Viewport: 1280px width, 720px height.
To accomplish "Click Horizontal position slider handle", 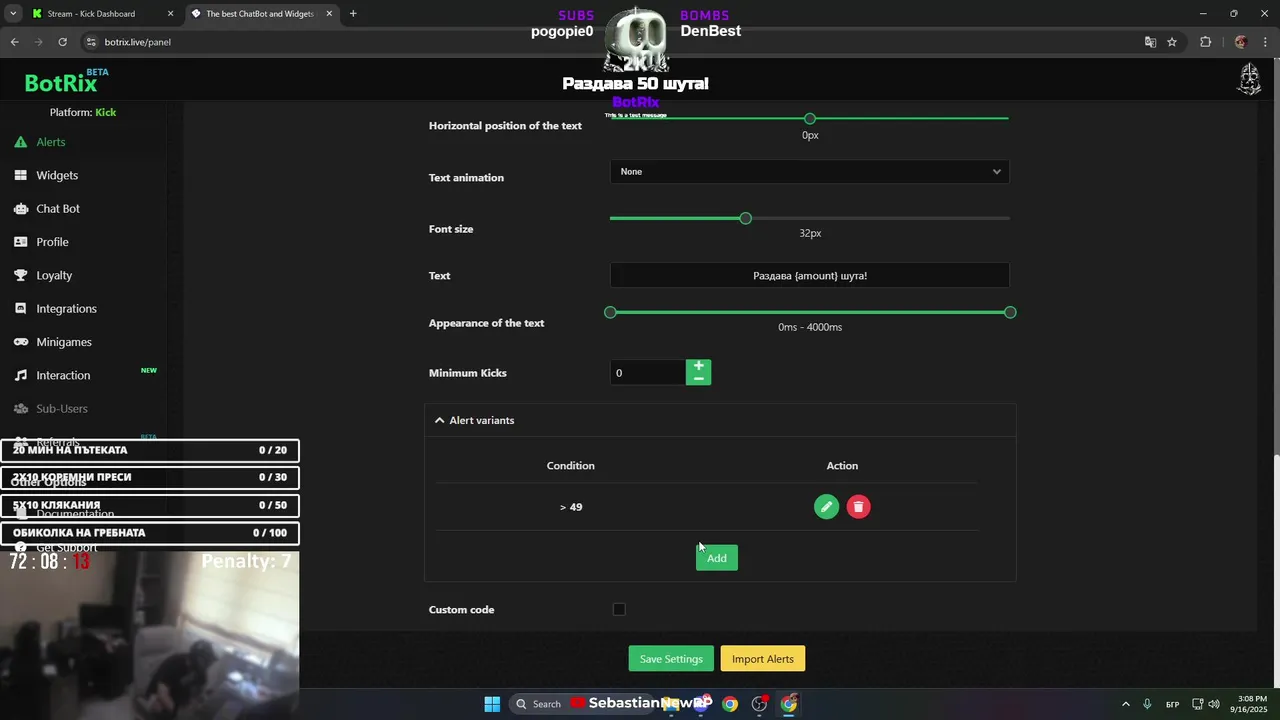I will pos(810,119).
